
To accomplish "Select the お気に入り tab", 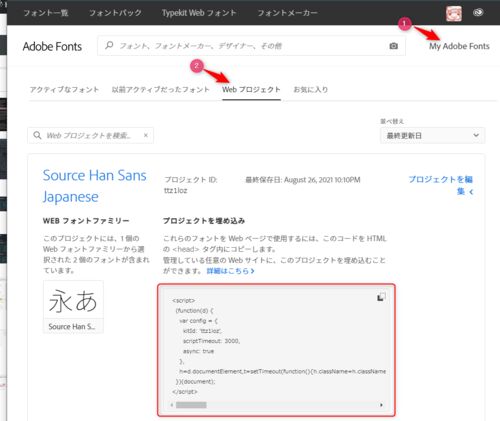I will coord(311,90).
